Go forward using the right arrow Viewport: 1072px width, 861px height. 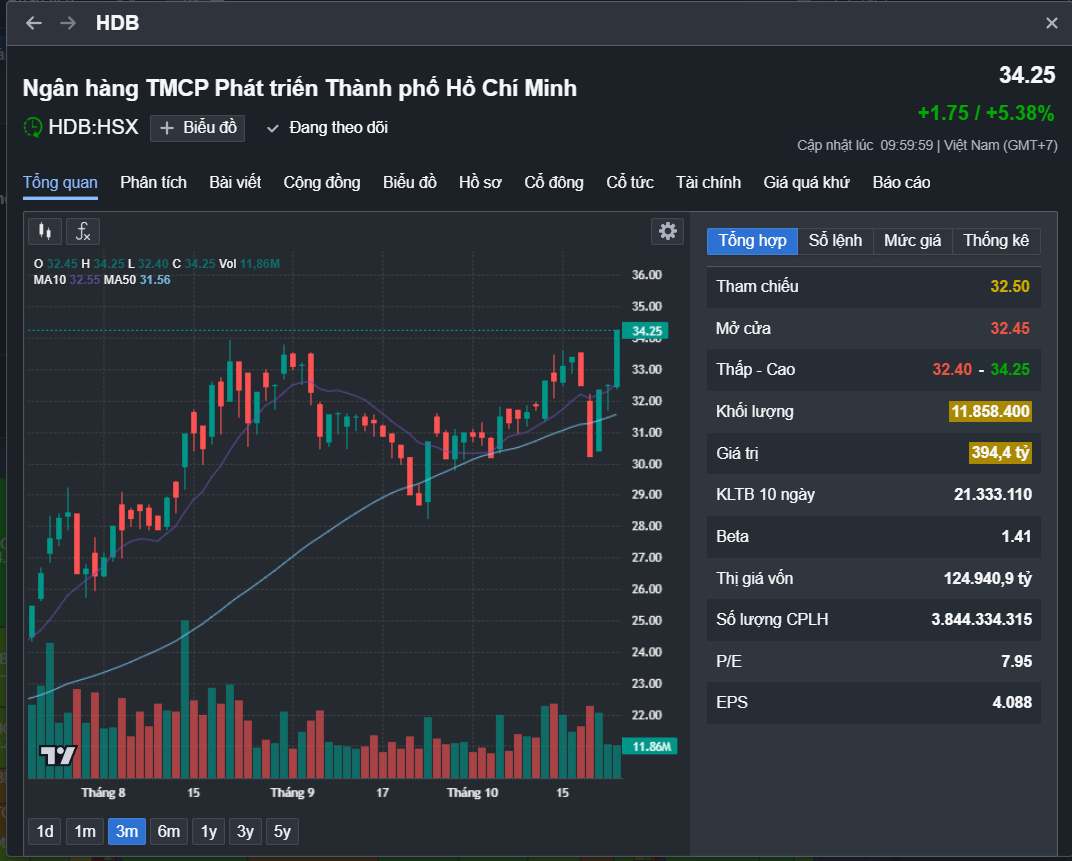point(68,23)
